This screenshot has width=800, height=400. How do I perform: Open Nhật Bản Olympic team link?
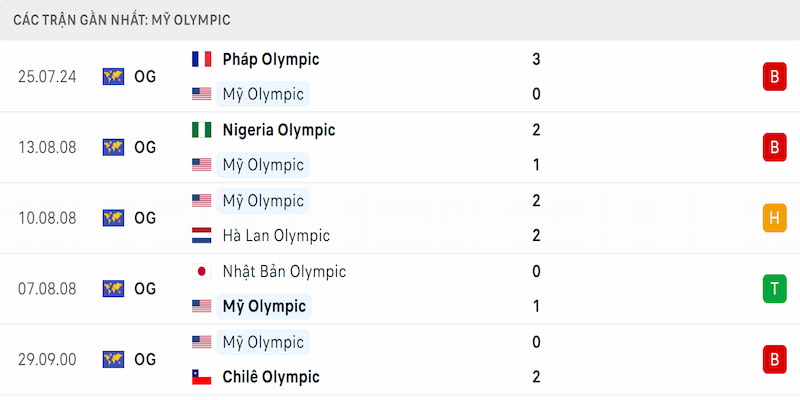click(284, 271)
